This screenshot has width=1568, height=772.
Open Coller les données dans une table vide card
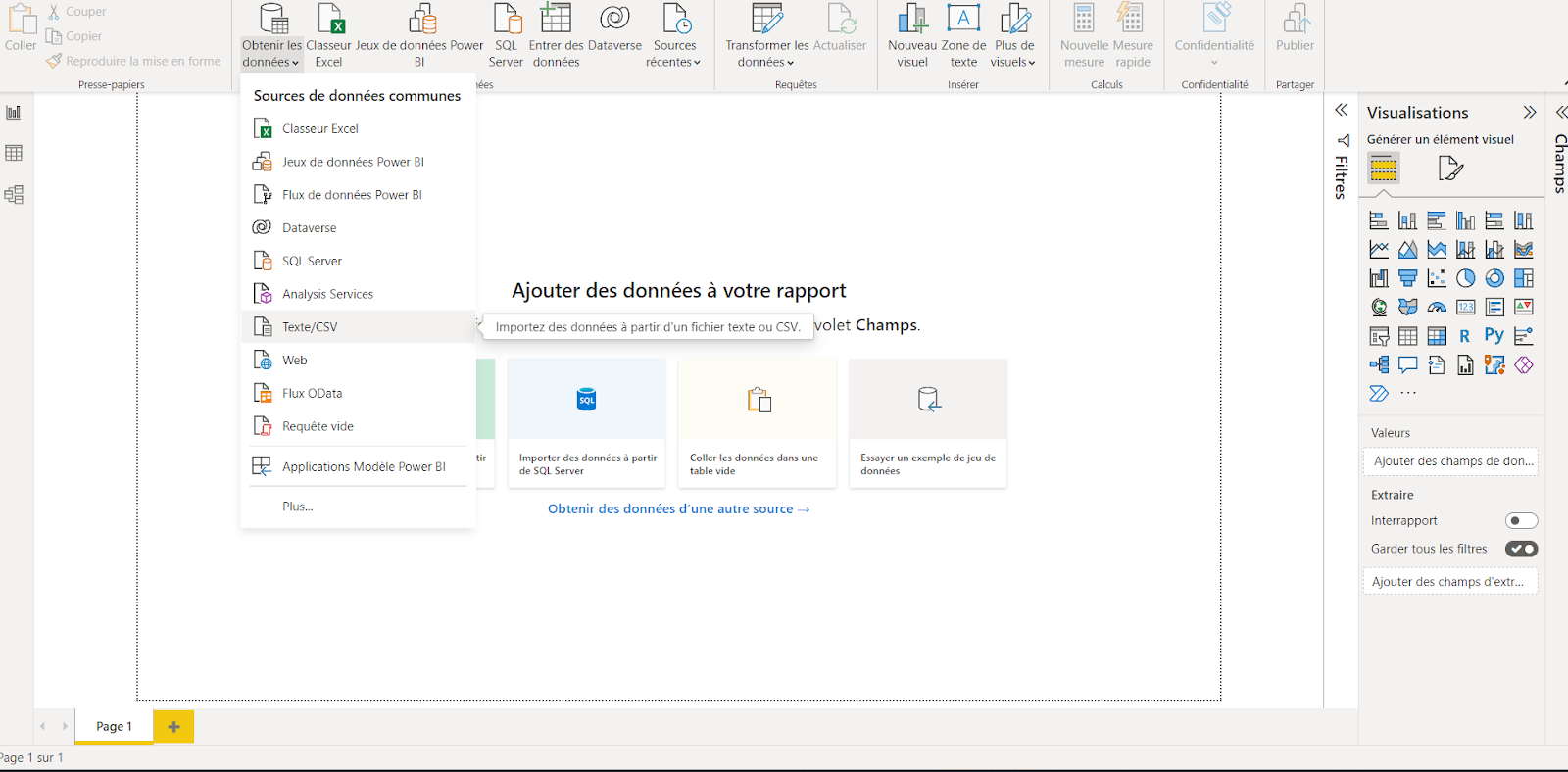[x=758, y=423]
